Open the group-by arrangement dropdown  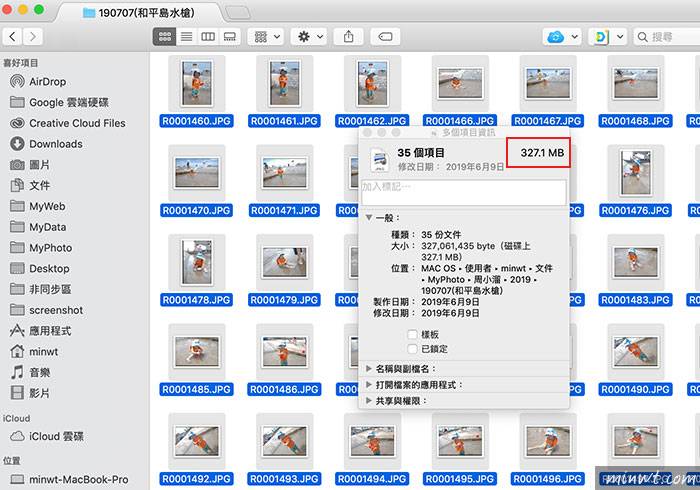pos(266,36)
